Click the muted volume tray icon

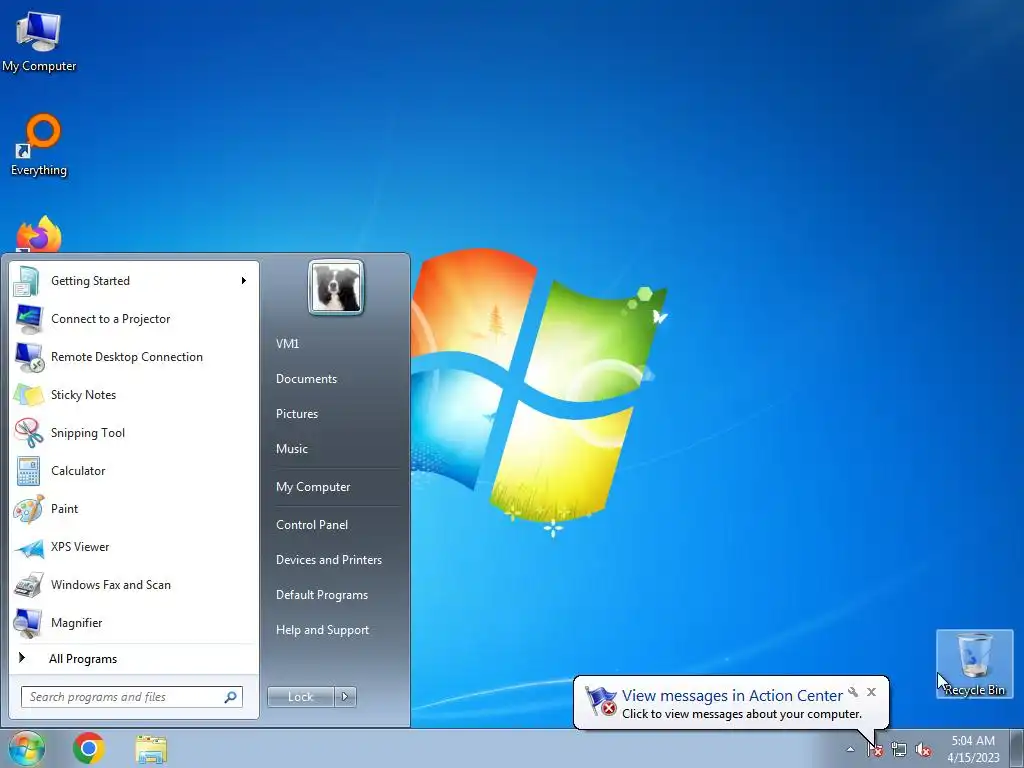(x=923, y=750)
